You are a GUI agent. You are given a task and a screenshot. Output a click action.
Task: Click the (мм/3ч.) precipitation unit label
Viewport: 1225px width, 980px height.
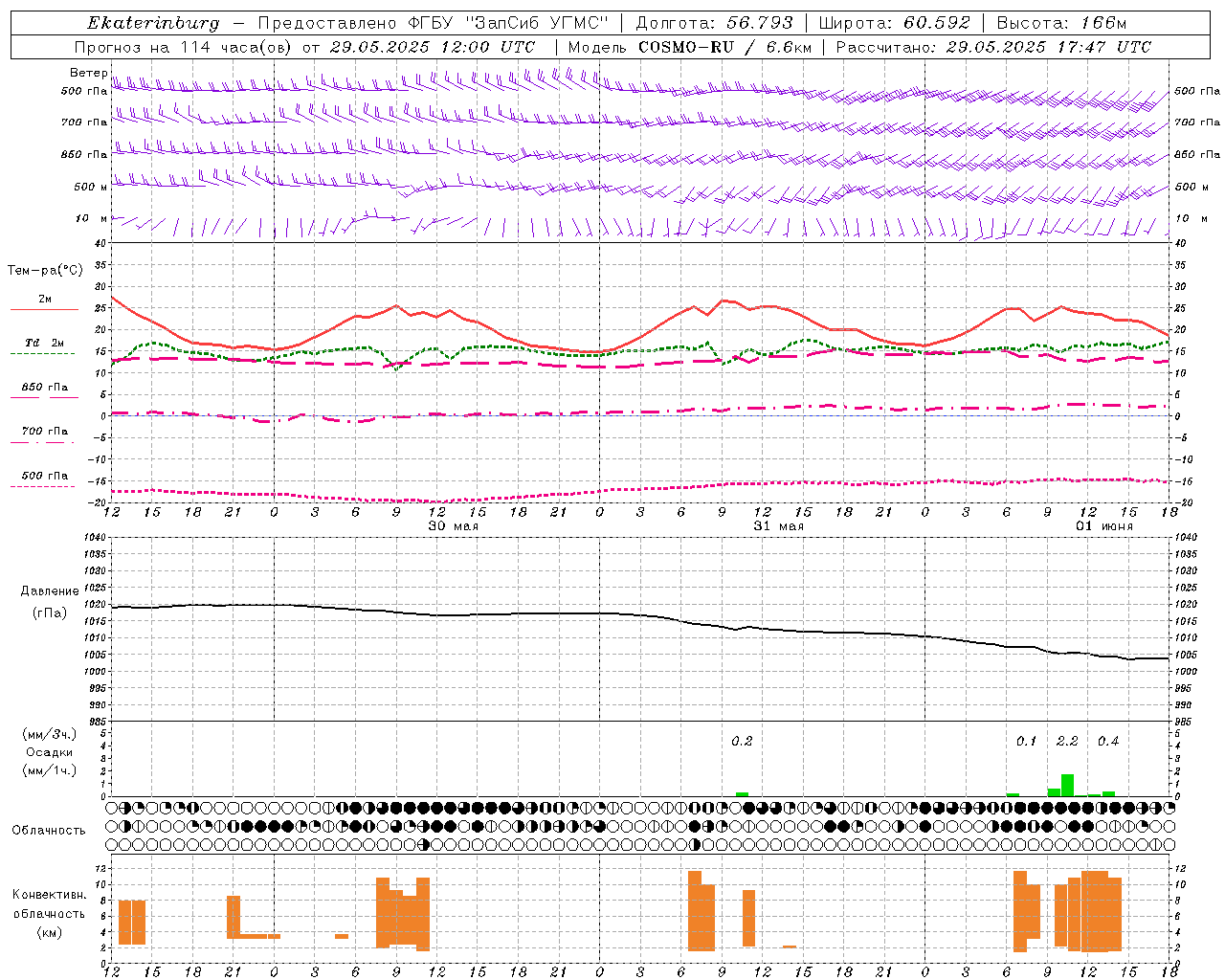pos(50,734)
